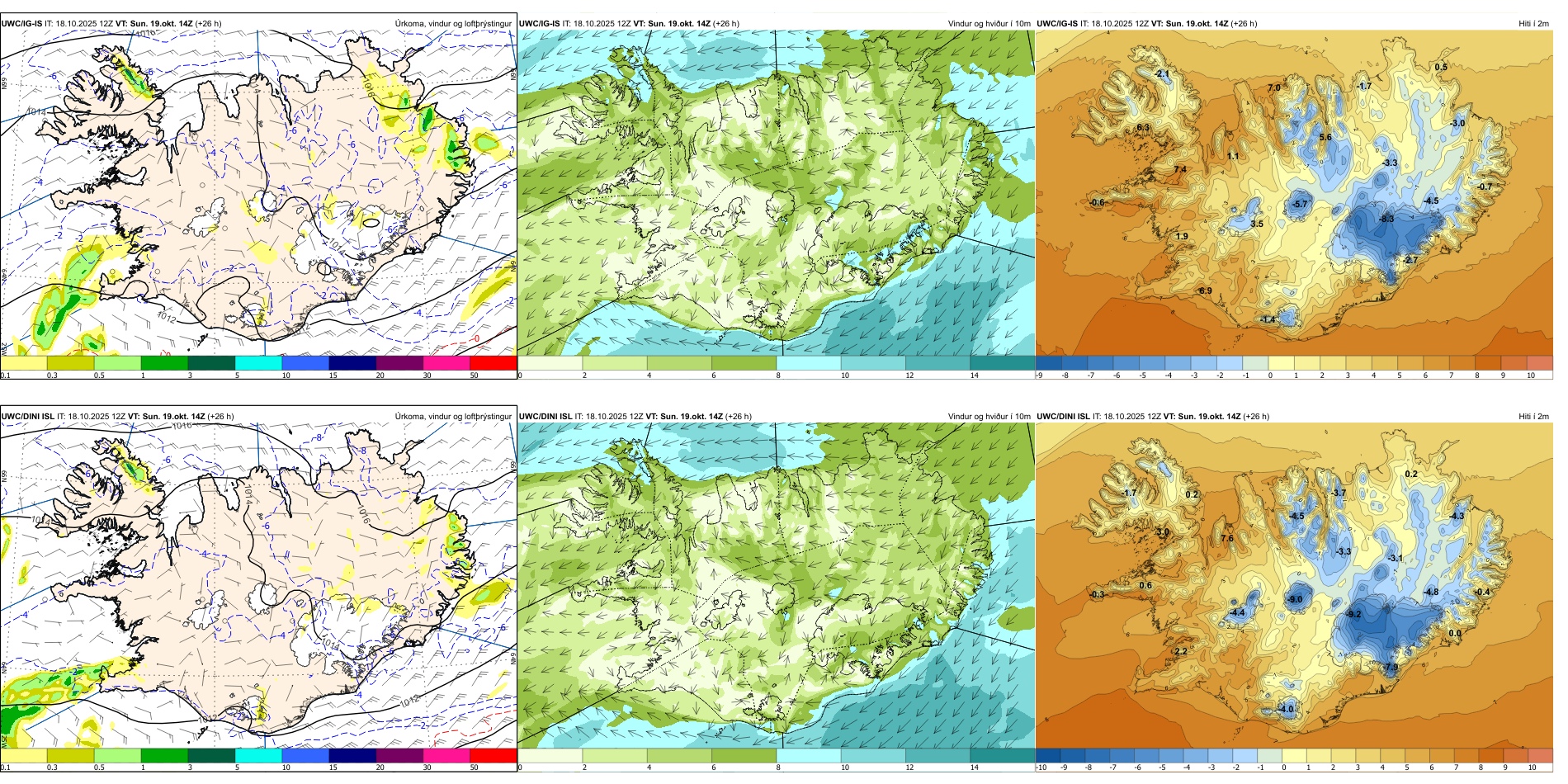Click the 7.0 temperature value on IG-IS map
The width and height of the screenshot is (1568, 784).
[1274, 87]
